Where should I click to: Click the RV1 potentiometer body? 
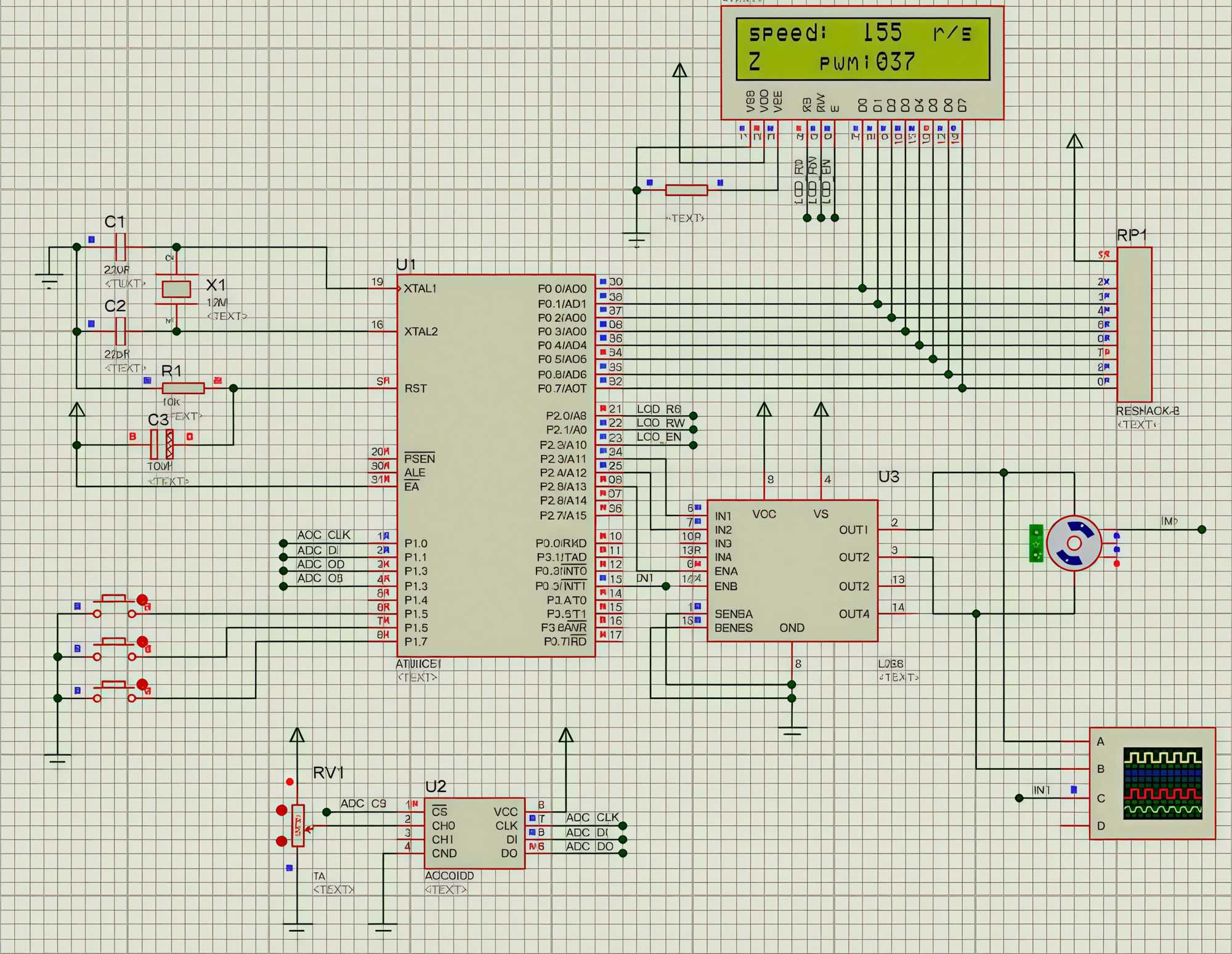298,825
